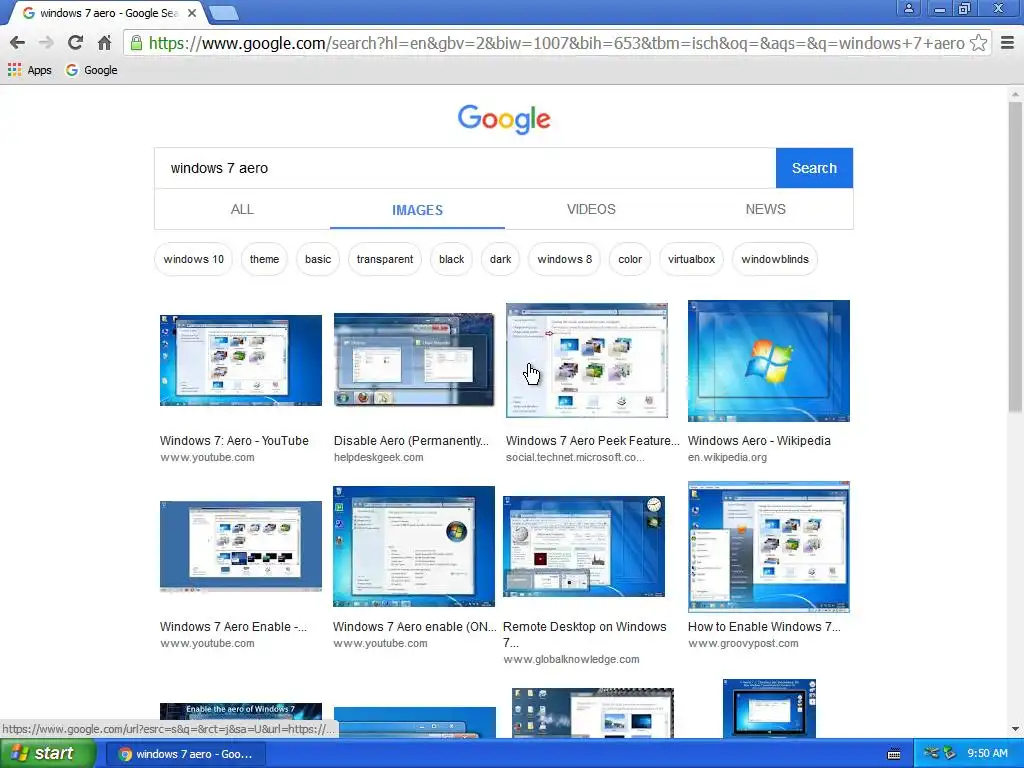Click the www.globalknowledge.com source text
The height and width of the screenshot is (768, 1024).
pyautogui.click(x=571, y=660)
